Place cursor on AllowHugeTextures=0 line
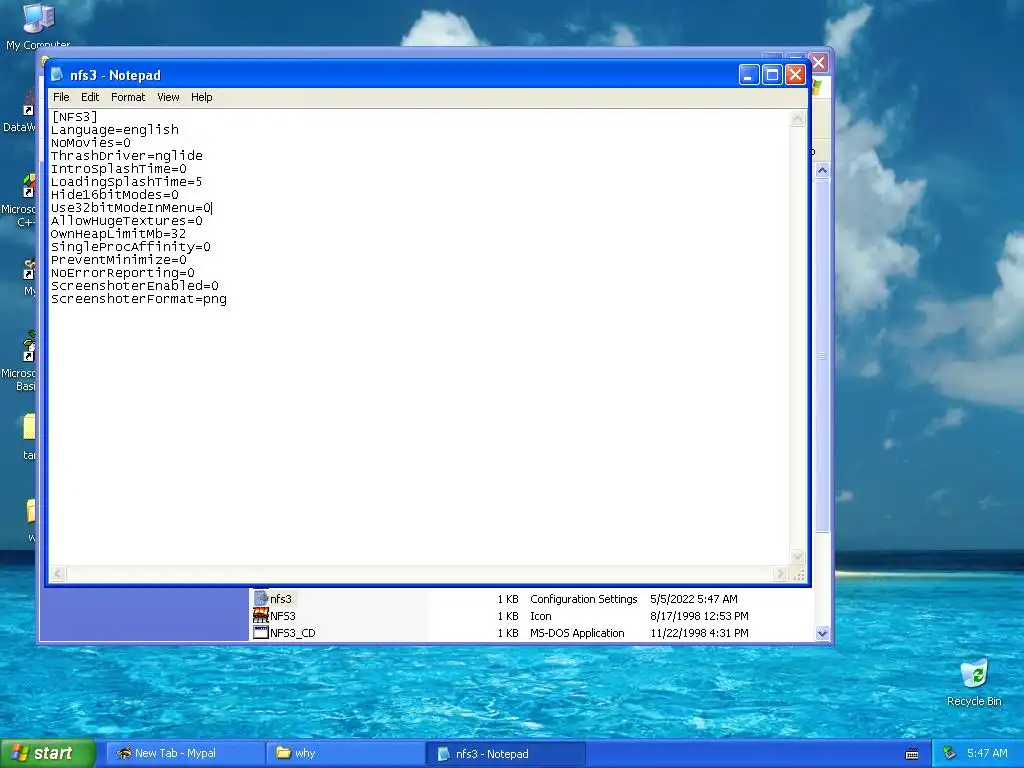This screenshot has height=768, width=1024. point(127,221)
